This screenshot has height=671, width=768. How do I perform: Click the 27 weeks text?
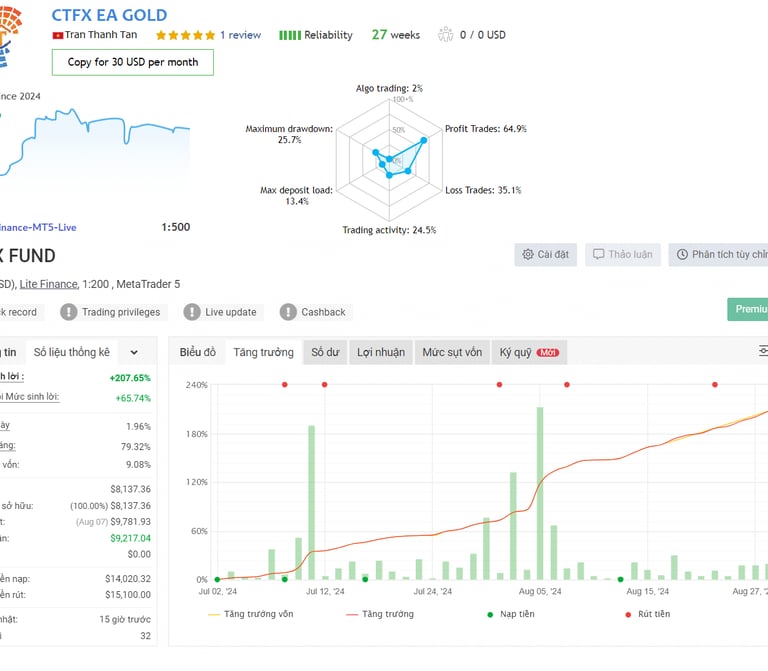(396, 35)
